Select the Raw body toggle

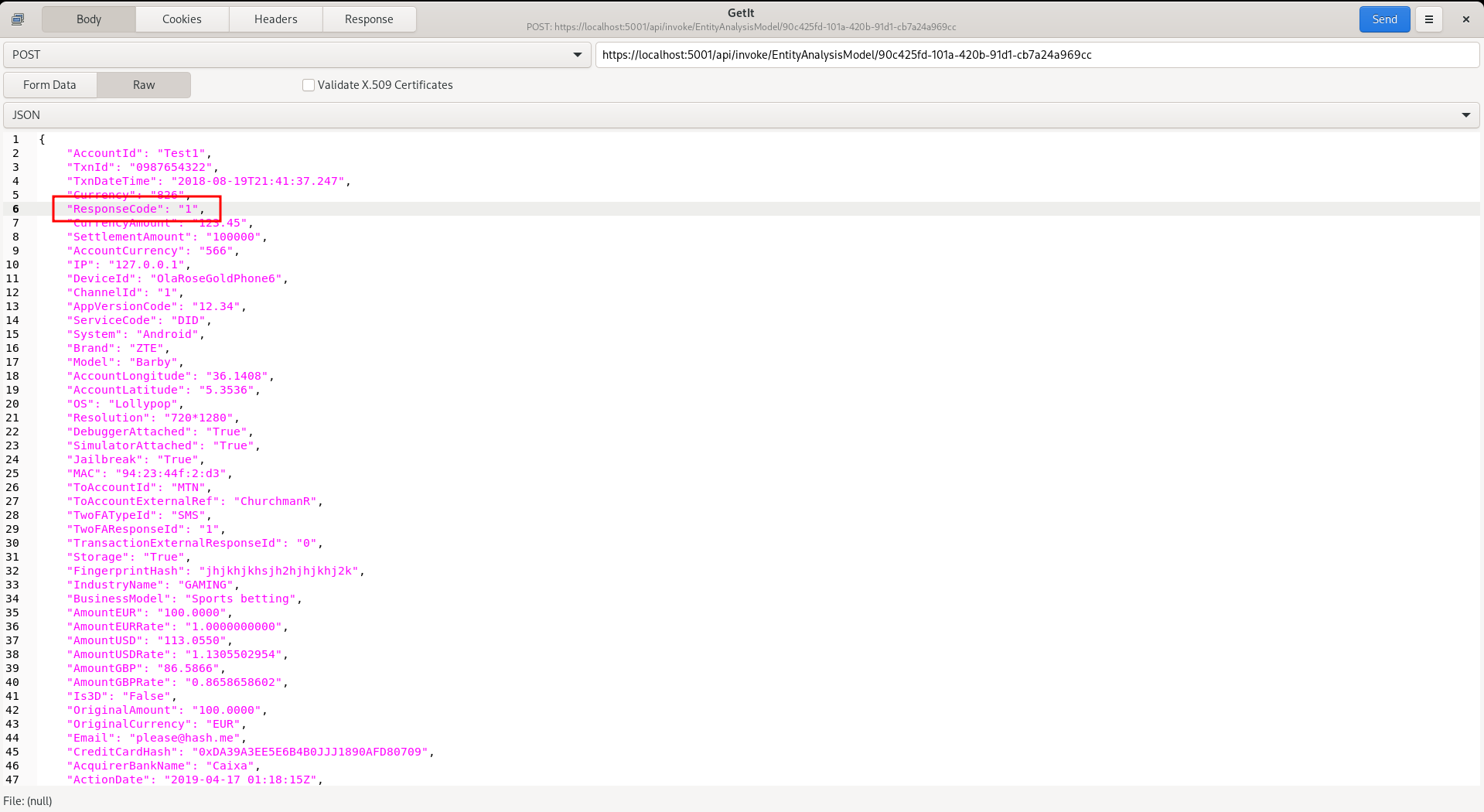pos(144,85)
